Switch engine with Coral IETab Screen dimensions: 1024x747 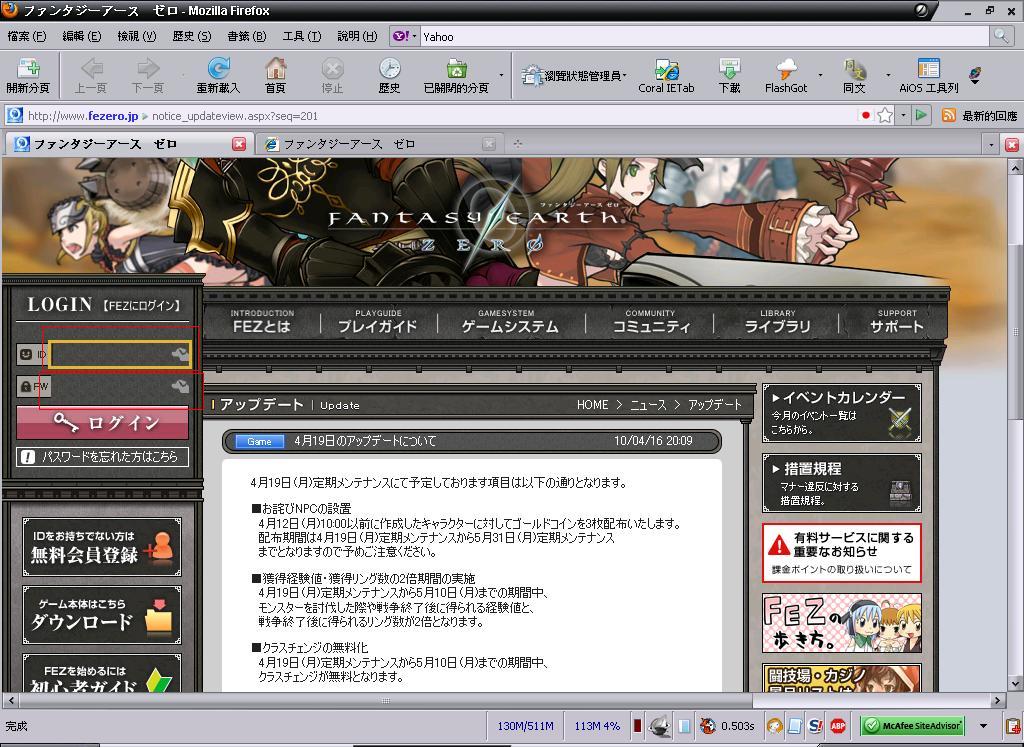coord(666,76)
